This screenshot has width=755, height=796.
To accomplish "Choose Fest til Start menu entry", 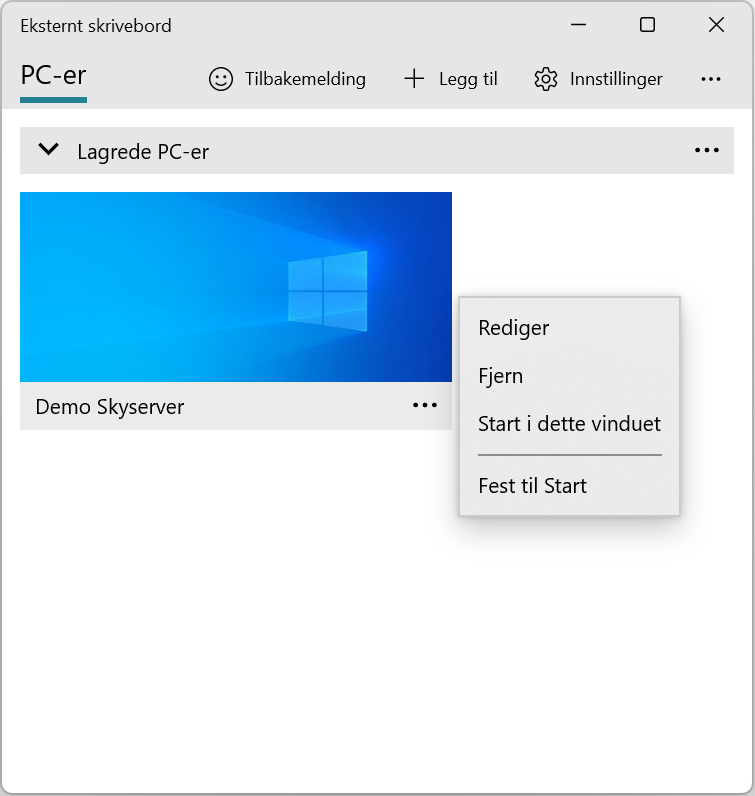I will coord(533,486).
